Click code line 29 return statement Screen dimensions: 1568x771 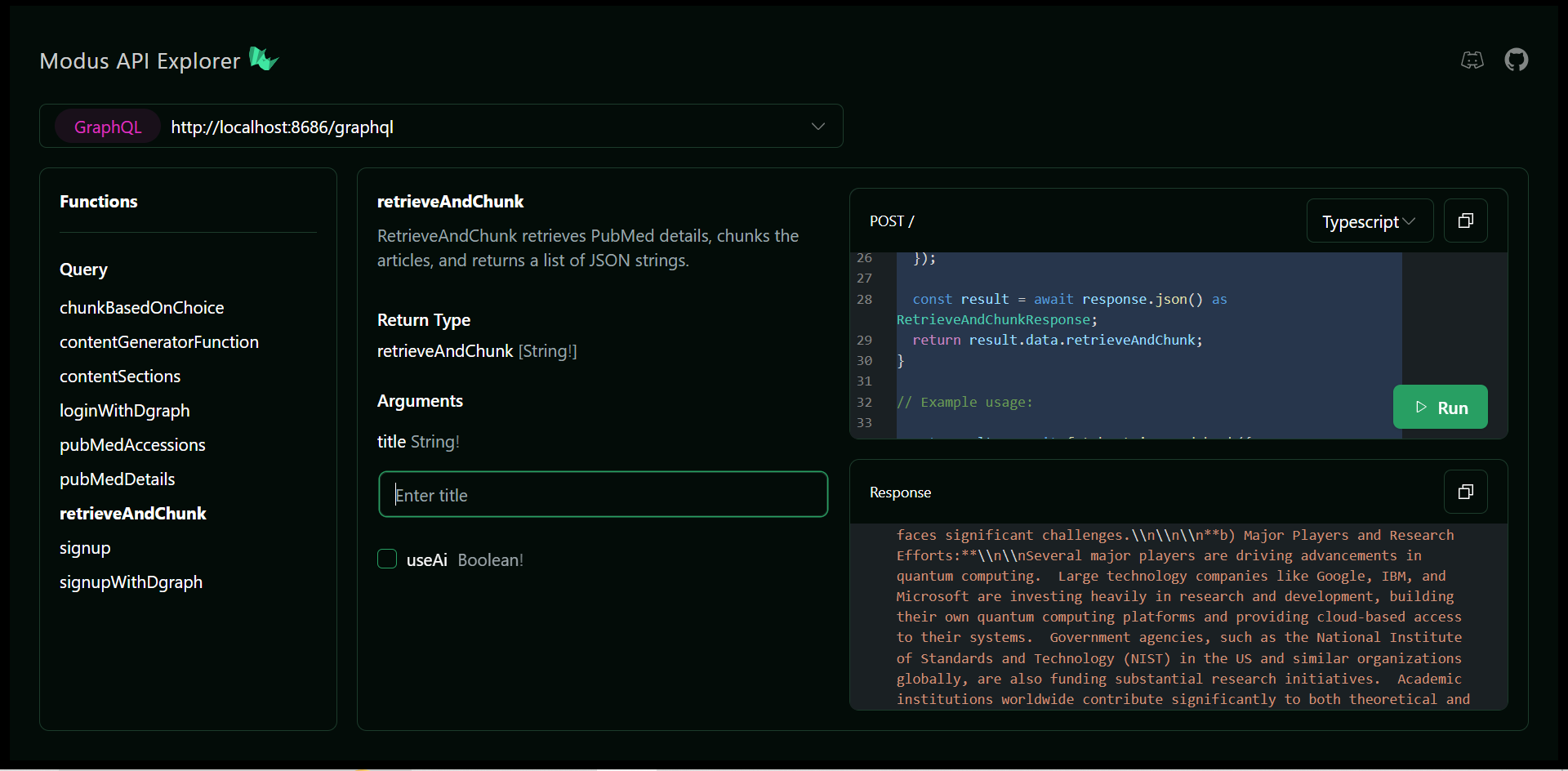click(x=1058, y=340)
